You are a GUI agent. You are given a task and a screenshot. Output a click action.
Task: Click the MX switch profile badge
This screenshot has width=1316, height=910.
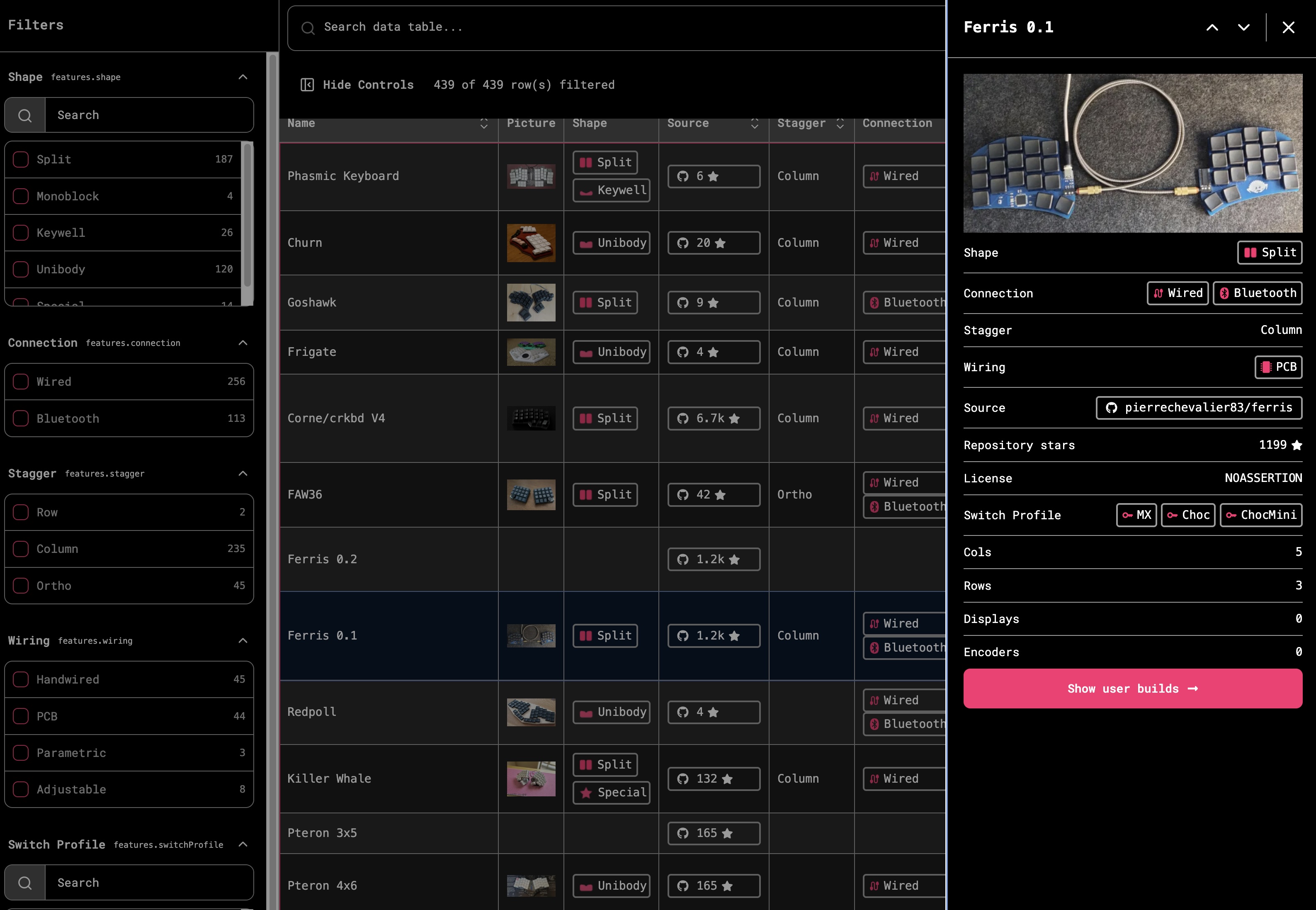[x=1136, y=516]
